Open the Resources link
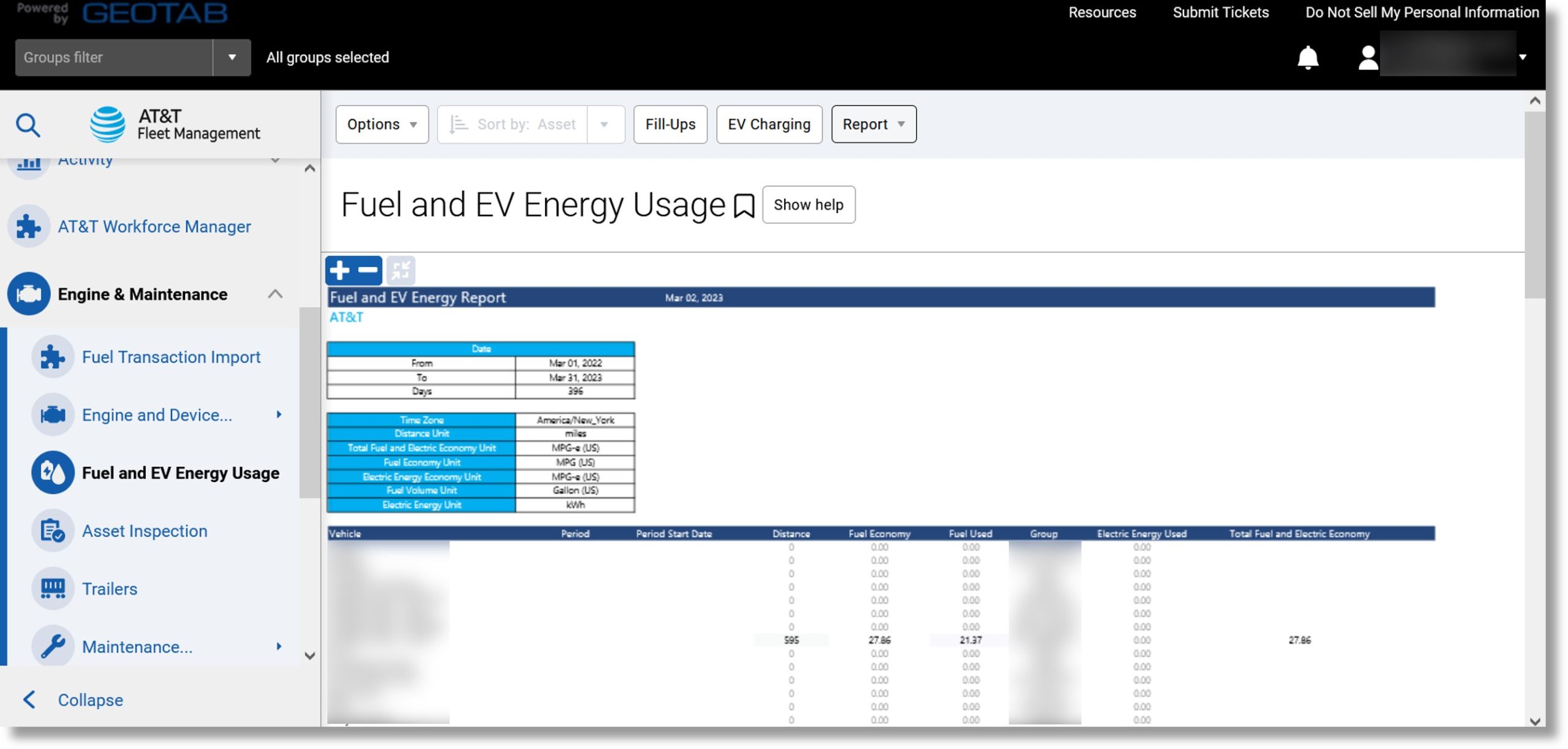1568x749 pixels. pos(1102,12)
